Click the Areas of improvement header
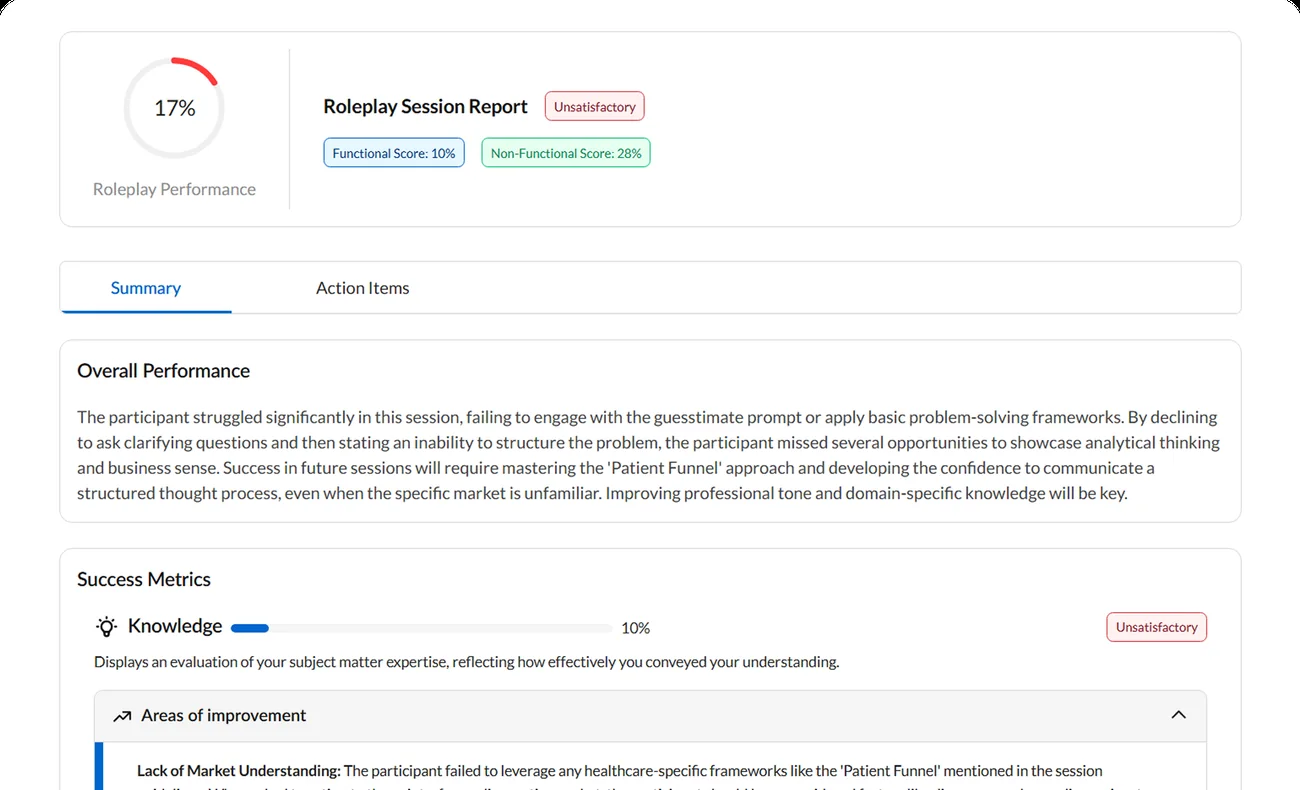1300x790 pixels. point(650,716)
